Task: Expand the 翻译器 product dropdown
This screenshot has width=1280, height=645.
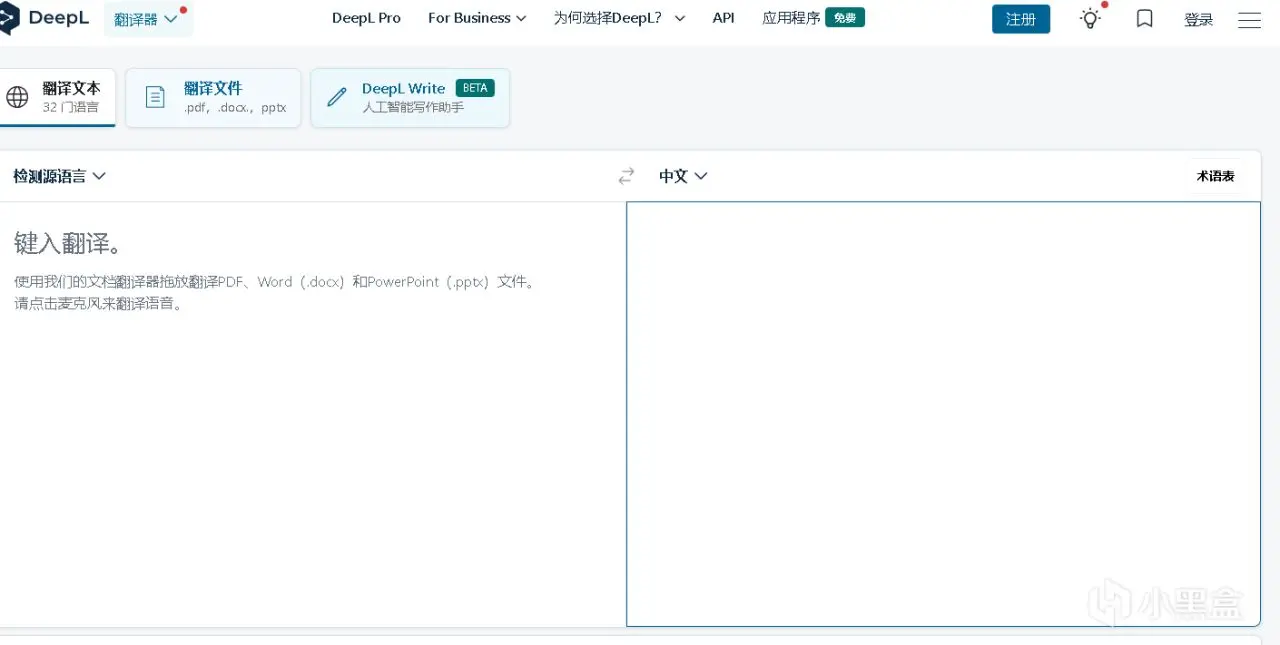Action: tap(148, 19)
